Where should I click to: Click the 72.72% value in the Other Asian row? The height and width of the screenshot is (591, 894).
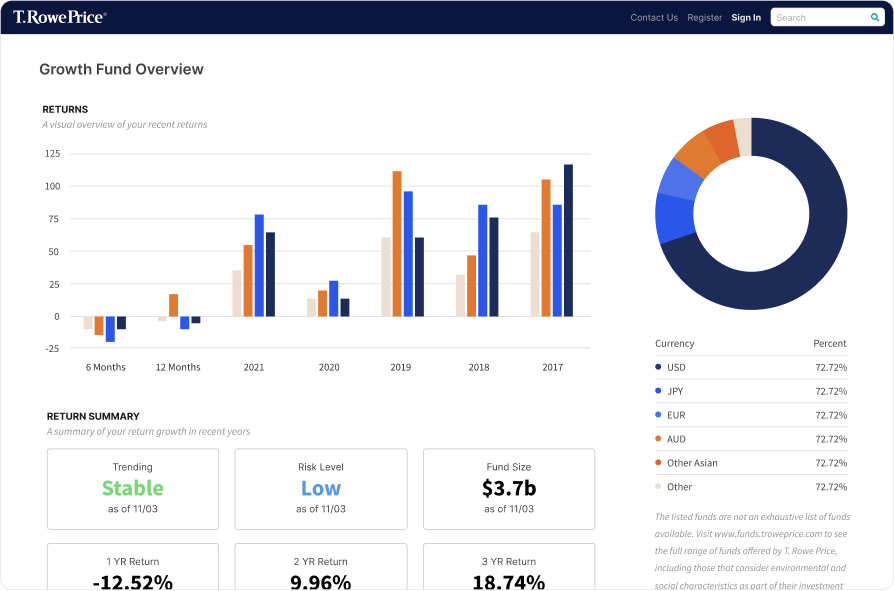[x=831, y=463]
